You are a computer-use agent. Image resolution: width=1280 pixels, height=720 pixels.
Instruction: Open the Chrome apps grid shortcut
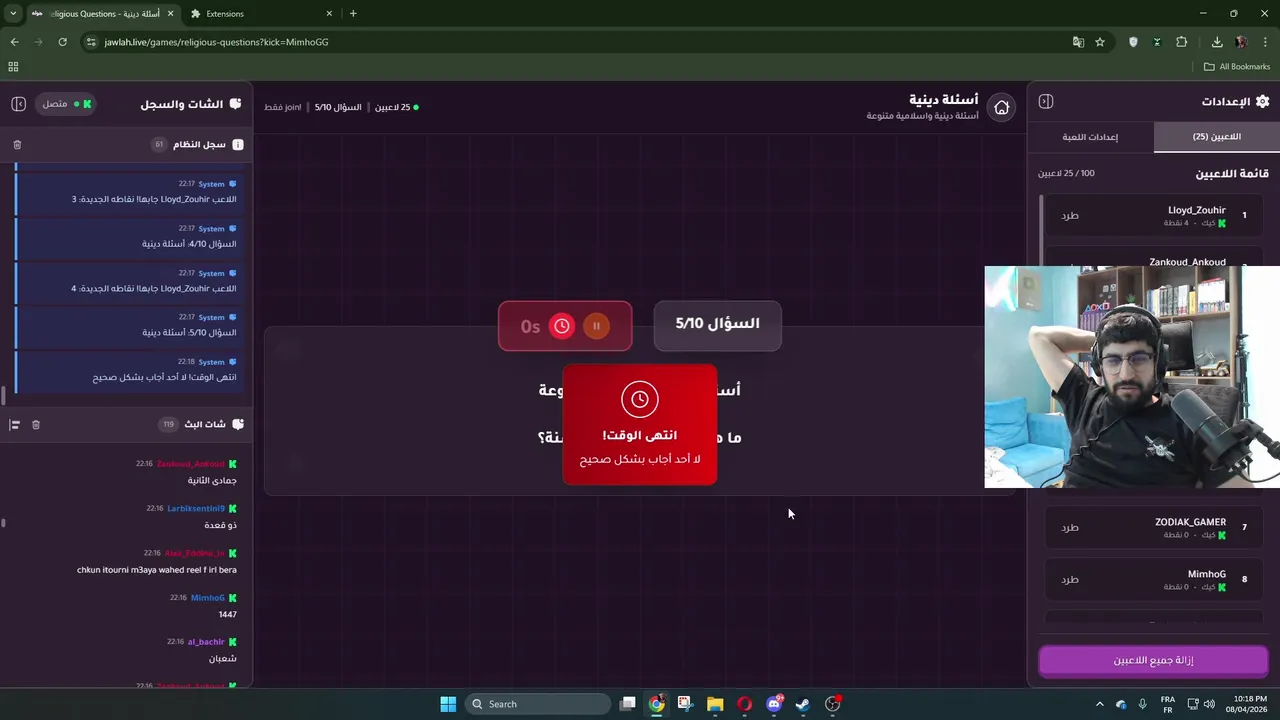point(13,67)
